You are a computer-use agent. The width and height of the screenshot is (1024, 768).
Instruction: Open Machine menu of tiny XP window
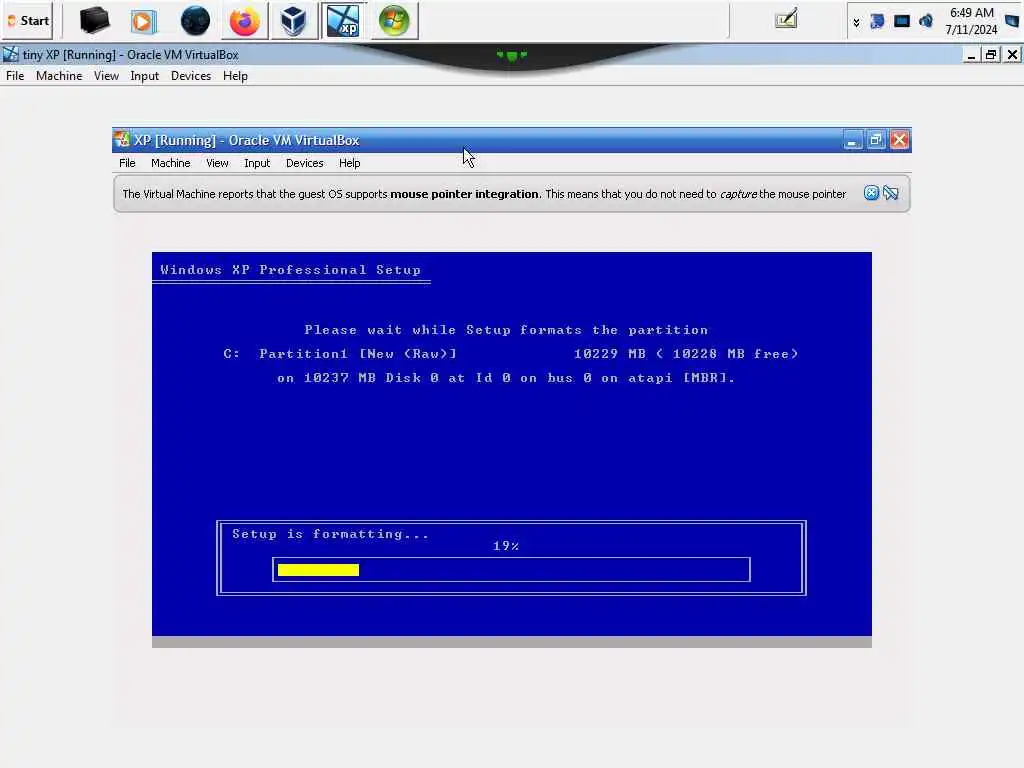tap(59, 76)
